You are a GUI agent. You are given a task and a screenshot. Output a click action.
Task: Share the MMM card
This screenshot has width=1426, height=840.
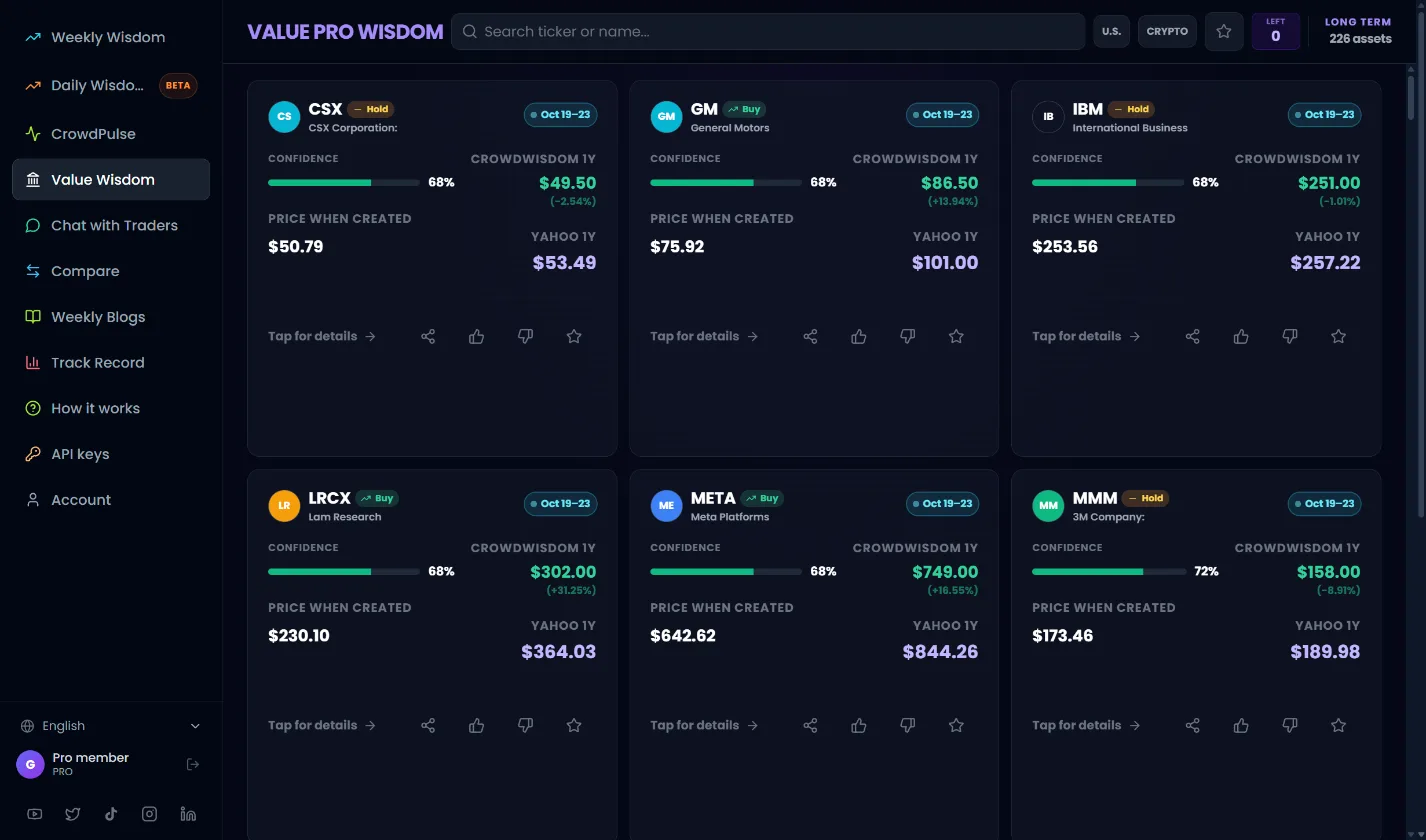coord(1192,726)
